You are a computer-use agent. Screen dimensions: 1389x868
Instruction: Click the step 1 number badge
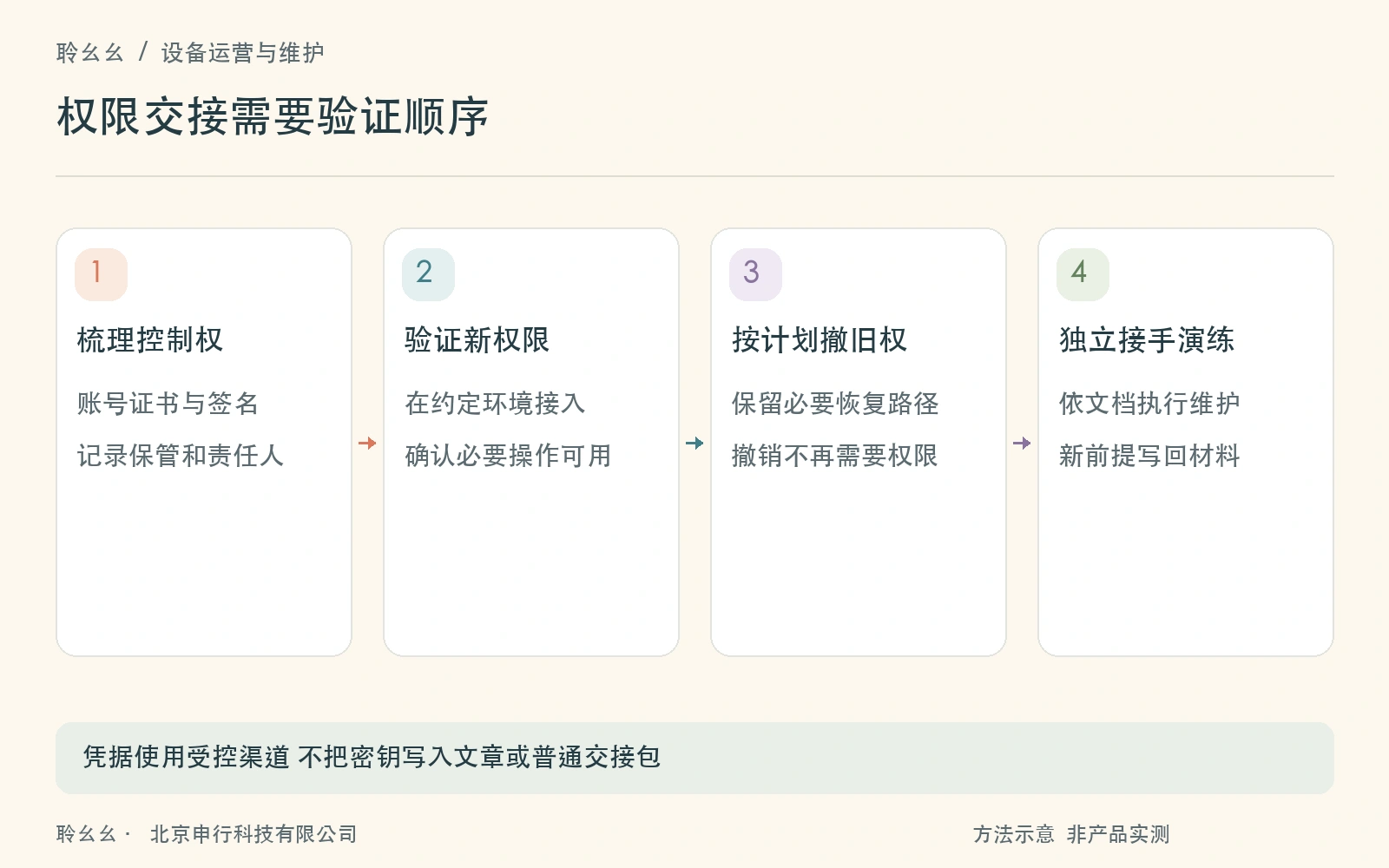101,274
